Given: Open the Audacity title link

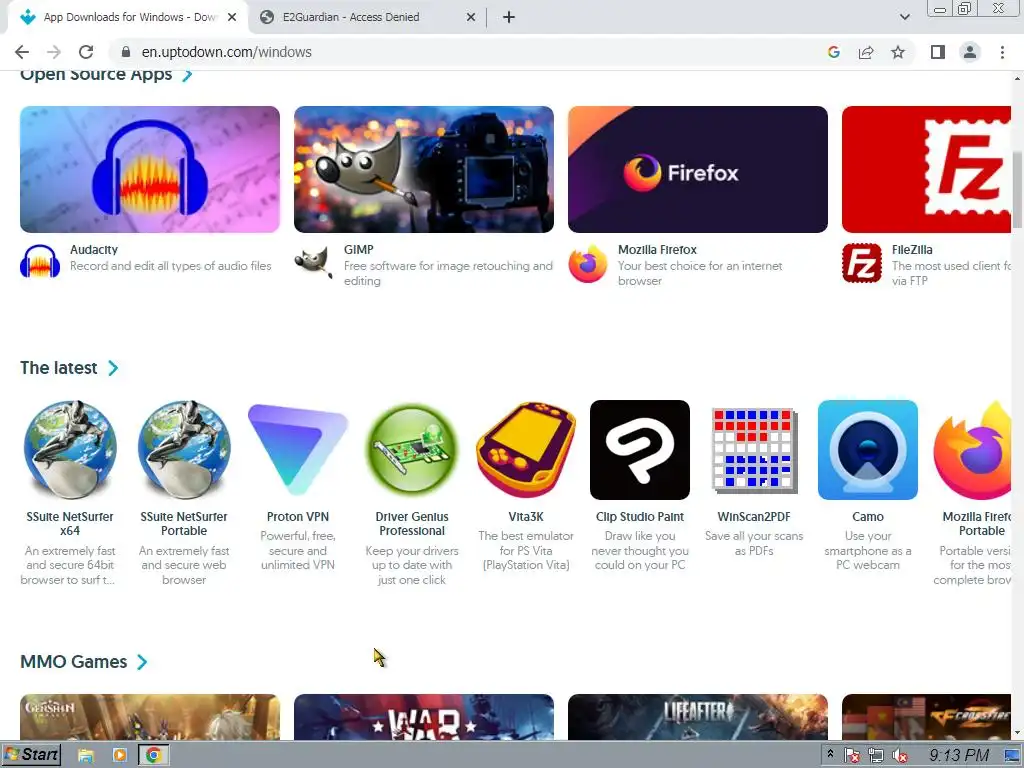Looking at the screenshot, I should tap(94, 249).
